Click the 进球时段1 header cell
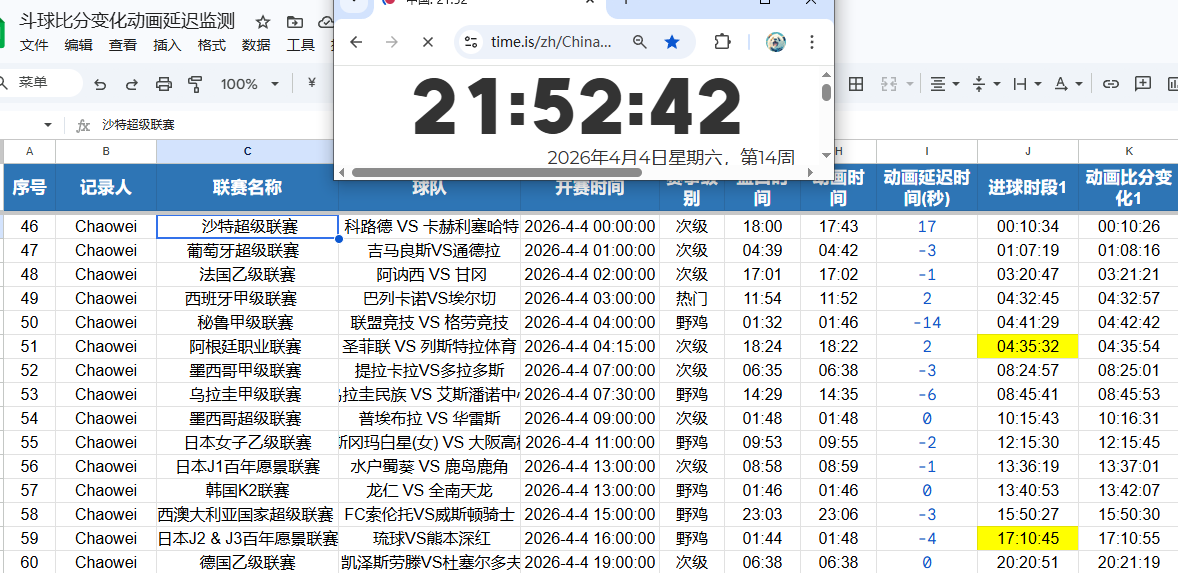This screenshot has height=573, width=1178. (x=1028, y=187)
